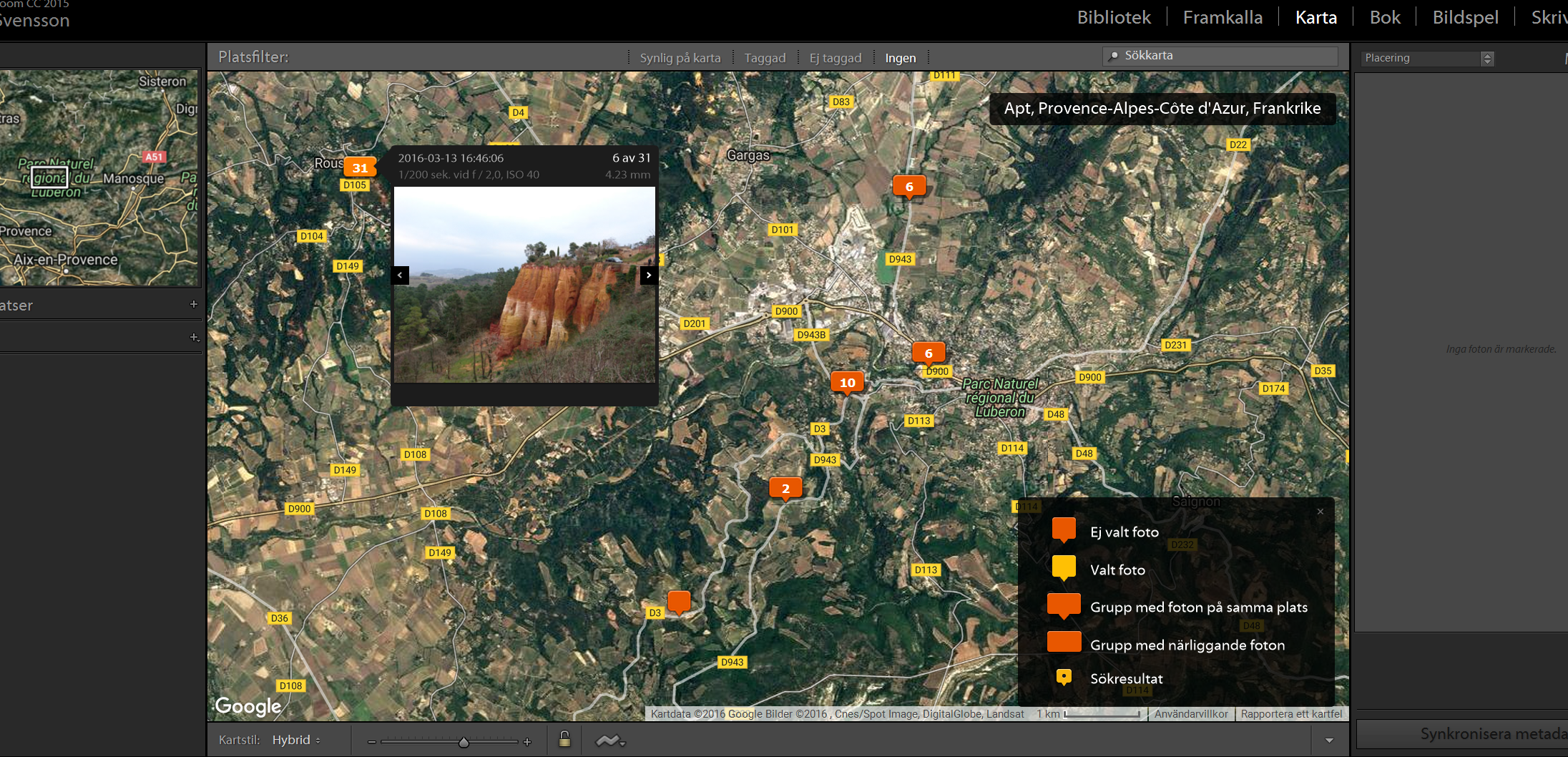Open the Bok module
The image size is (1568, 757).
click(x=1385, y=17)
